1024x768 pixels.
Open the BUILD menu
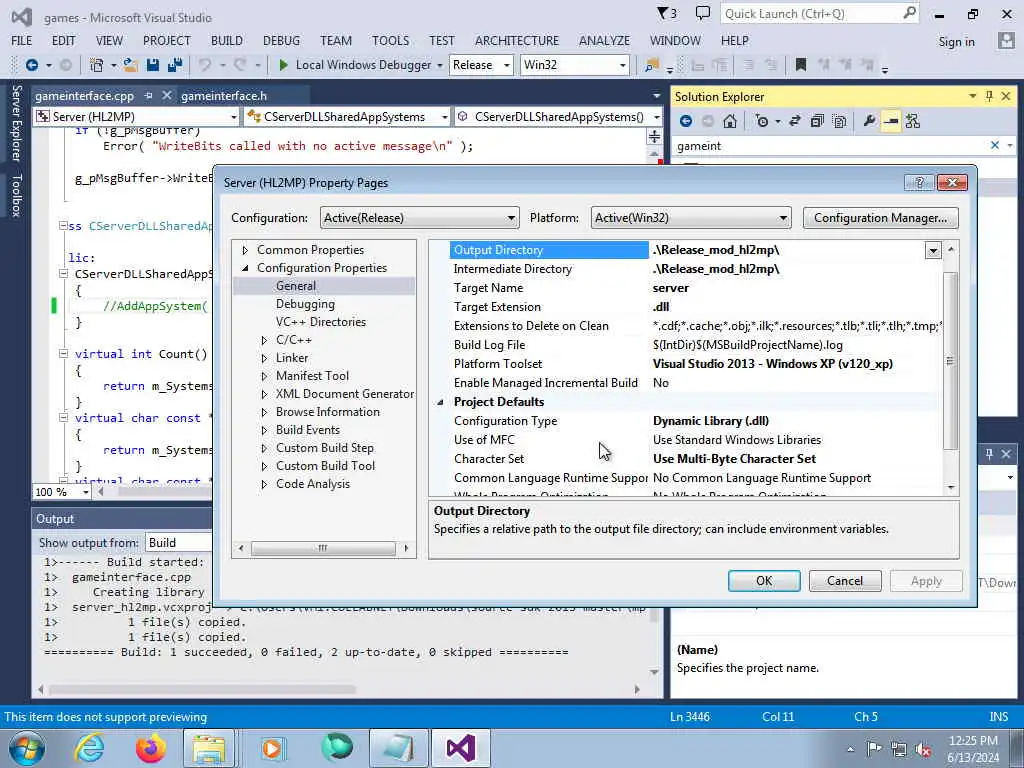coord(227,40)
